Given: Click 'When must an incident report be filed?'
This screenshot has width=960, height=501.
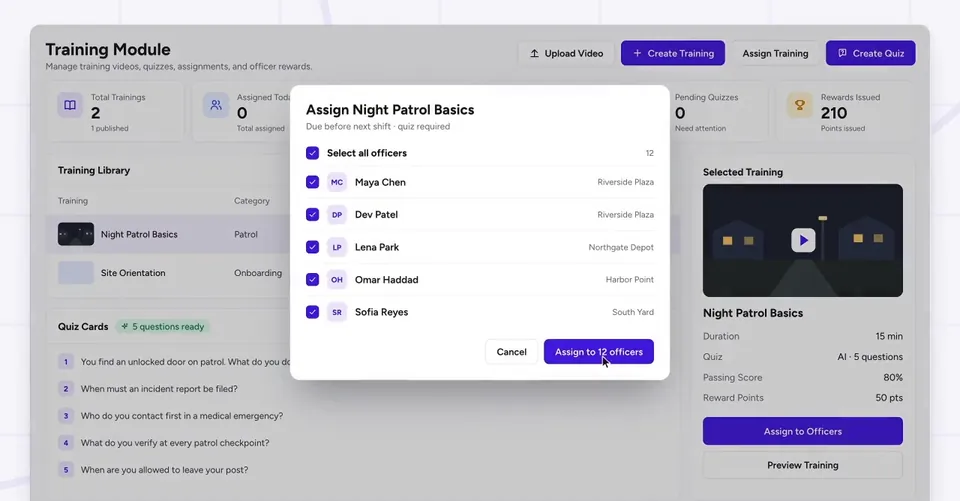Looking at the screenshot, I should tap(159, 388).
